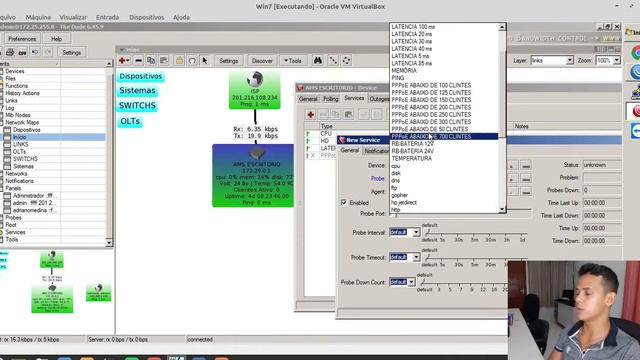Open the Probe Interval dropdown arrow
This screenshot has height=360, width=640.
[x=416, y=232]
